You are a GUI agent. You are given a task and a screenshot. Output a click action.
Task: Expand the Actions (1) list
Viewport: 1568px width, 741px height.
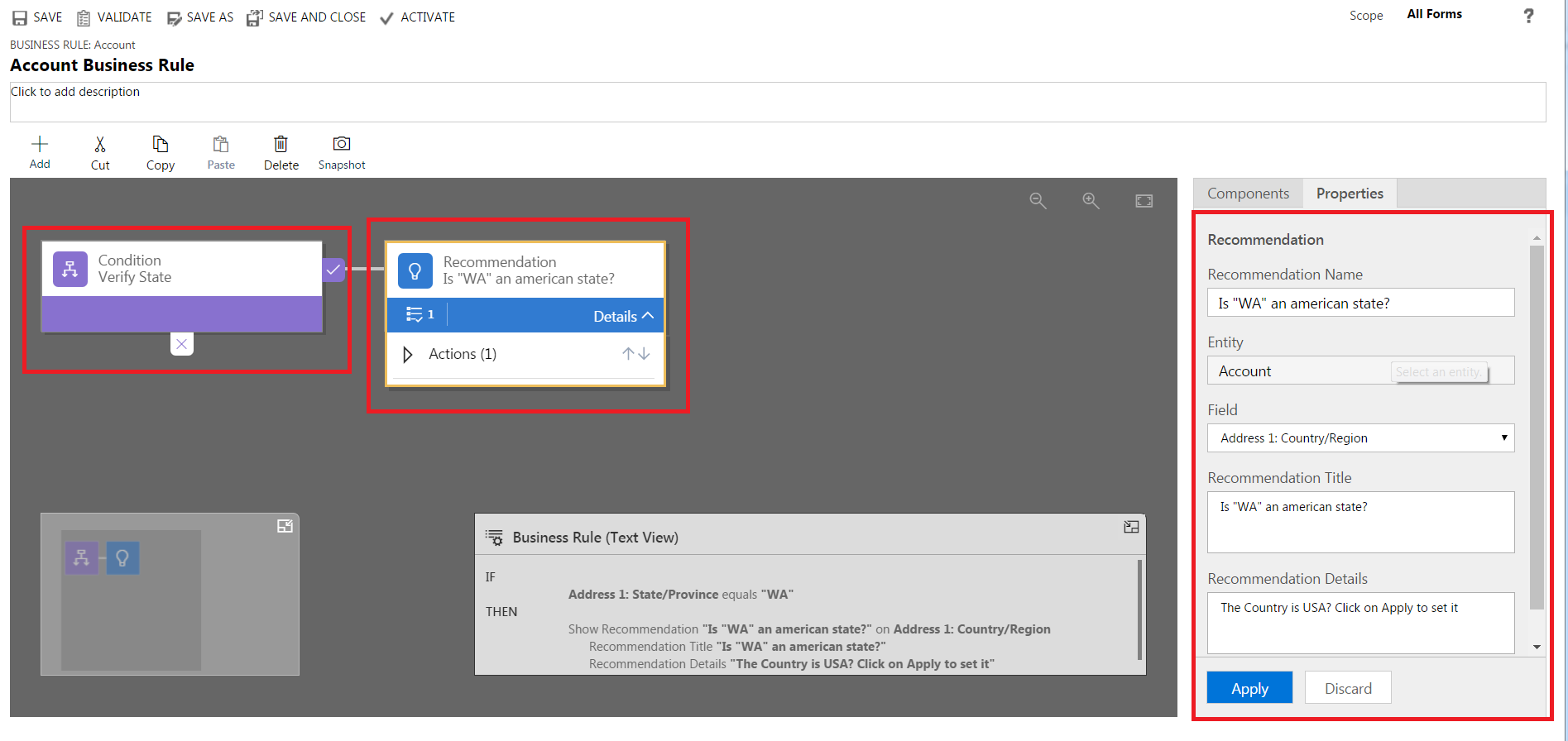tap(408, 355)
